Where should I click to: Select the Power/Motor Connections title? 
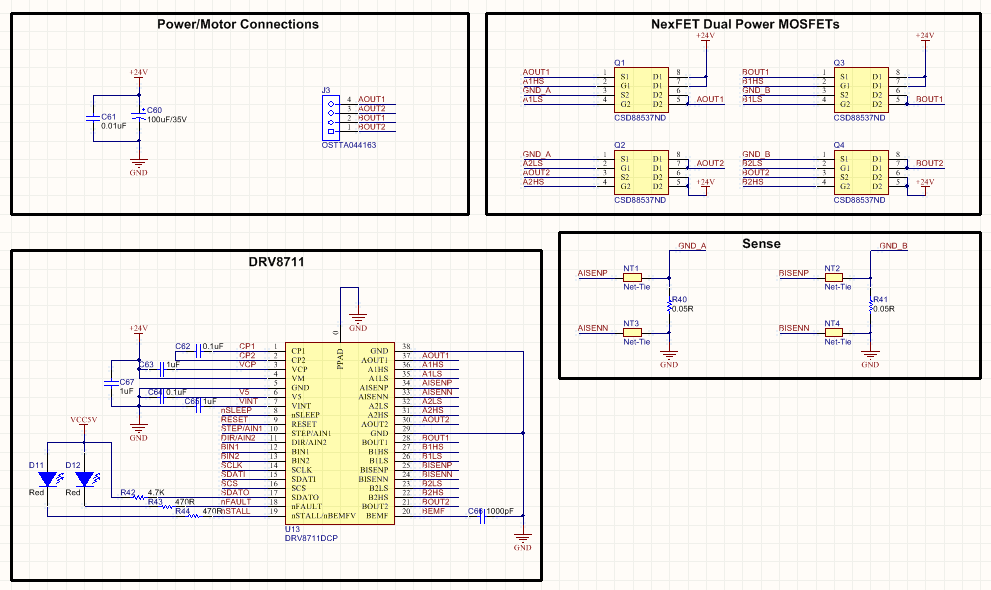click(238, 25)
